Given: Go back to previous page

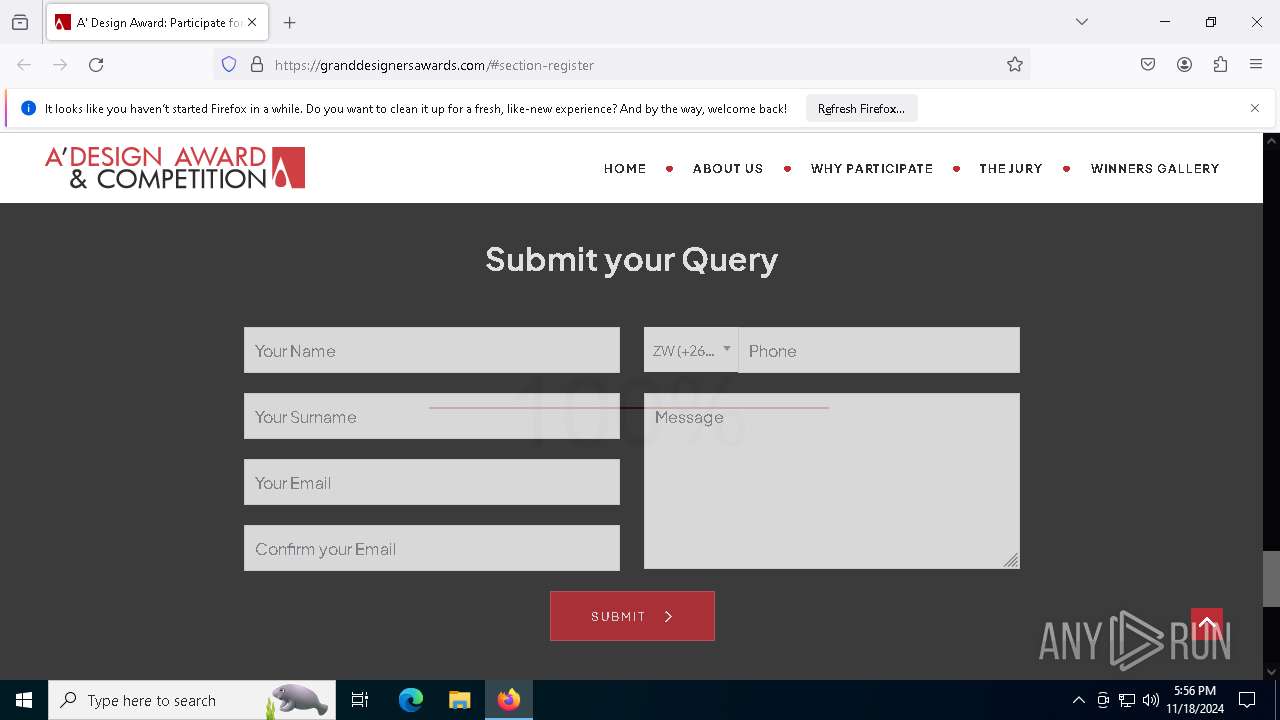Looking at the screenshot, I should (x=24, y=65).
